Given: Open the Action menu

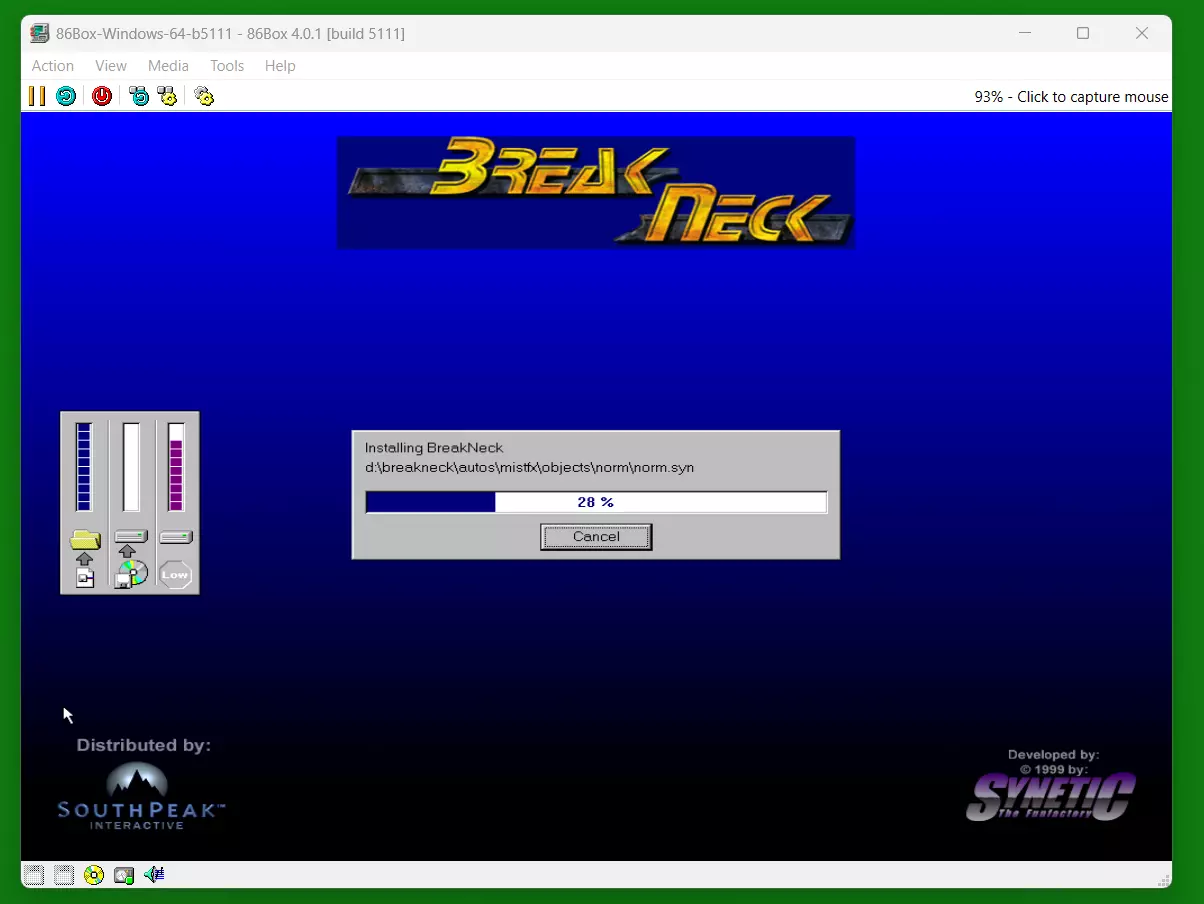Looking at the screenshot, I should click(53, 66).
